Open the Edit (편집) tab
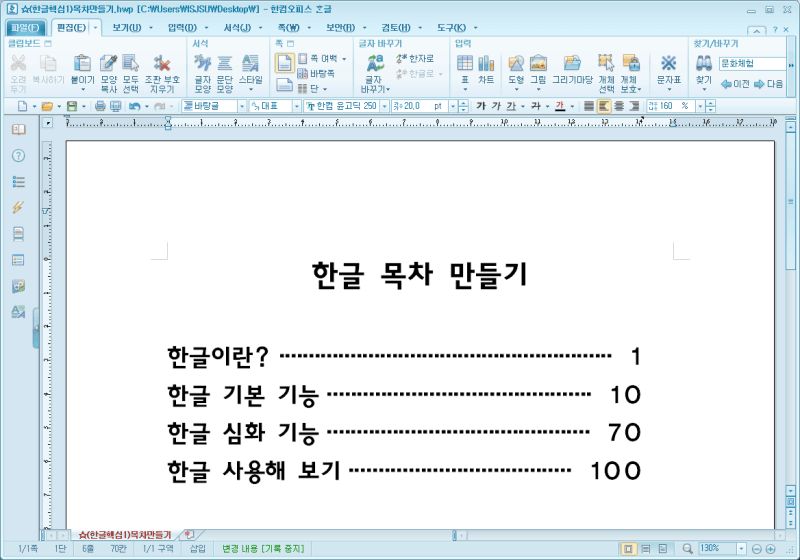800x560 pixels. click(x=71, y=28)
